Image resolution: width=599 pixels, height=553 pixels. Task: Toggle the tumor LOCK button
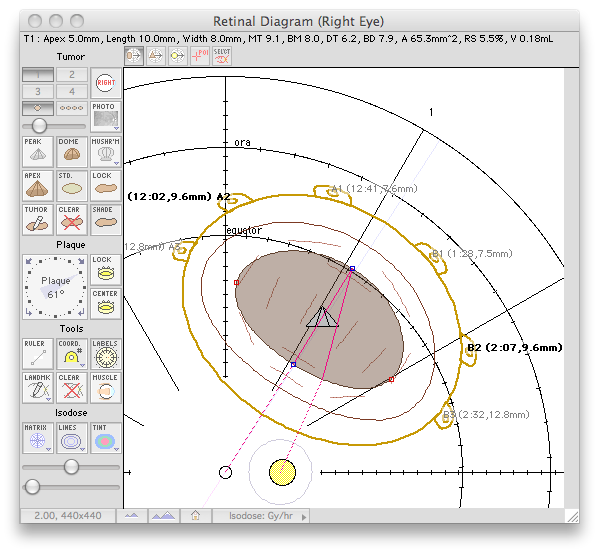106,186
